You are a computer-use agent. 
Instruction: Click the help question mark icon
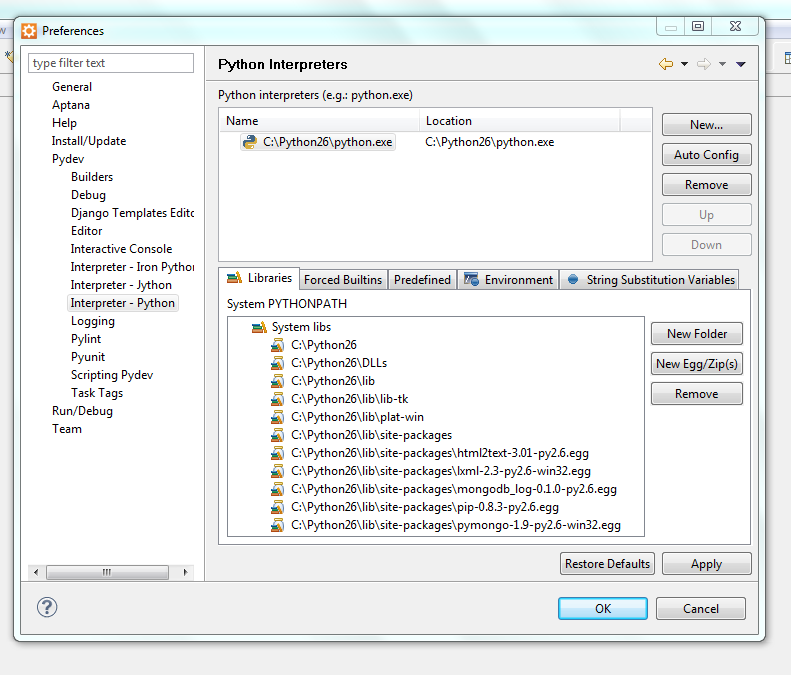47,607
